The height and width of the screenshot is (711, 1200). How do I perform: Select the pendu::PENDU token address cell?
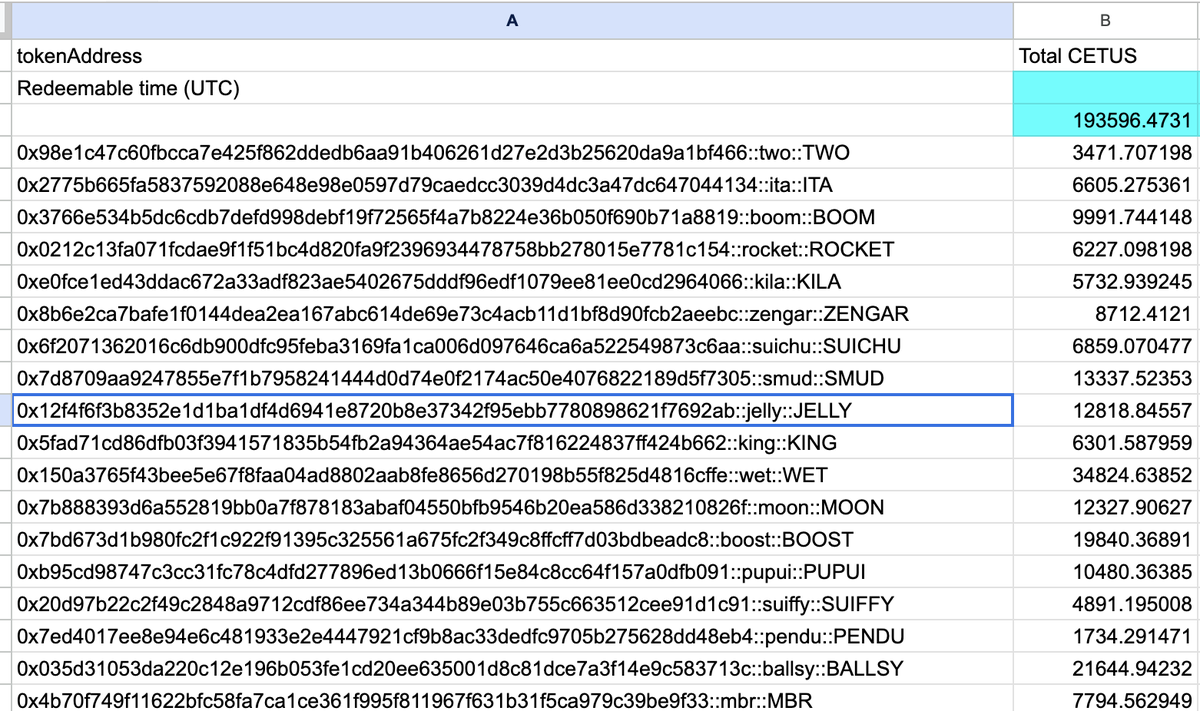click(512, 636)
